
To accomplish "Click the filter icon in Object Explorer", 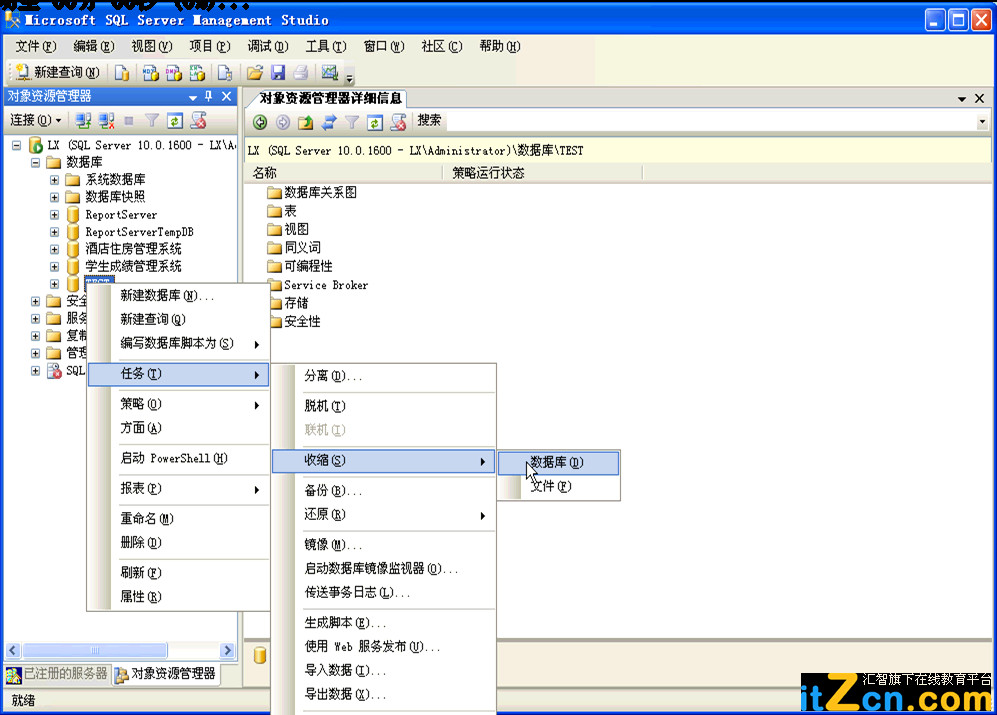I will (x=151, y=120).
